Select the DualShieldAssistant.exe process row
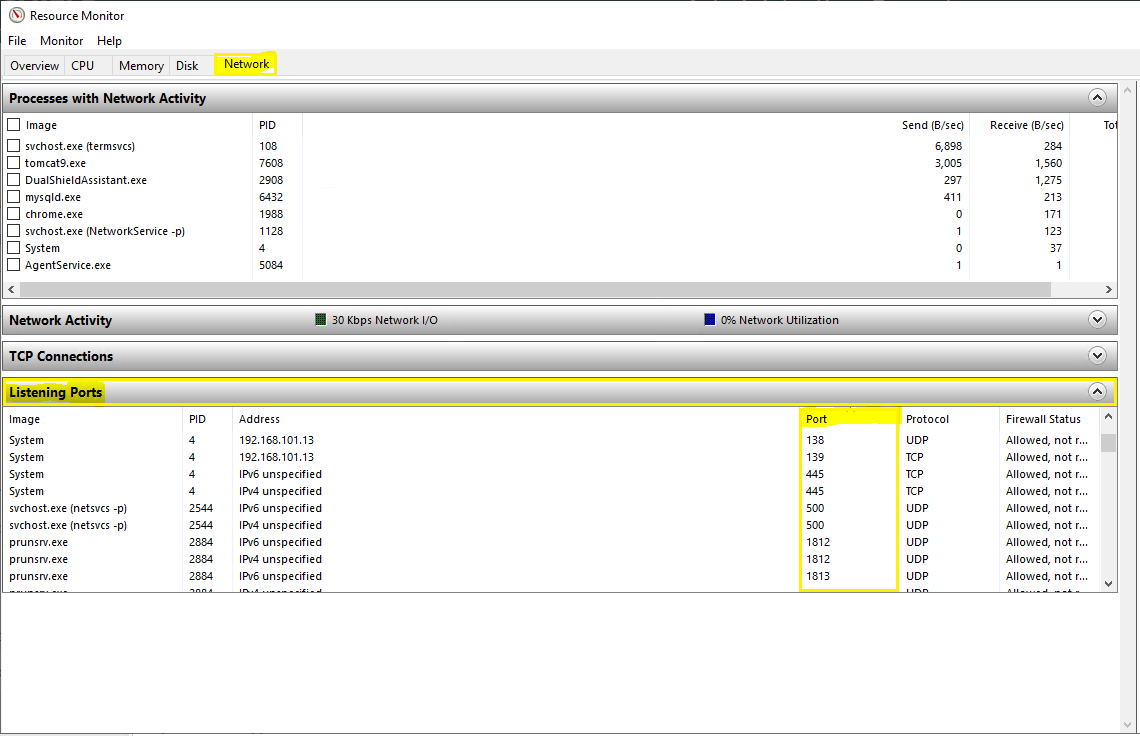 pos(86,180)
